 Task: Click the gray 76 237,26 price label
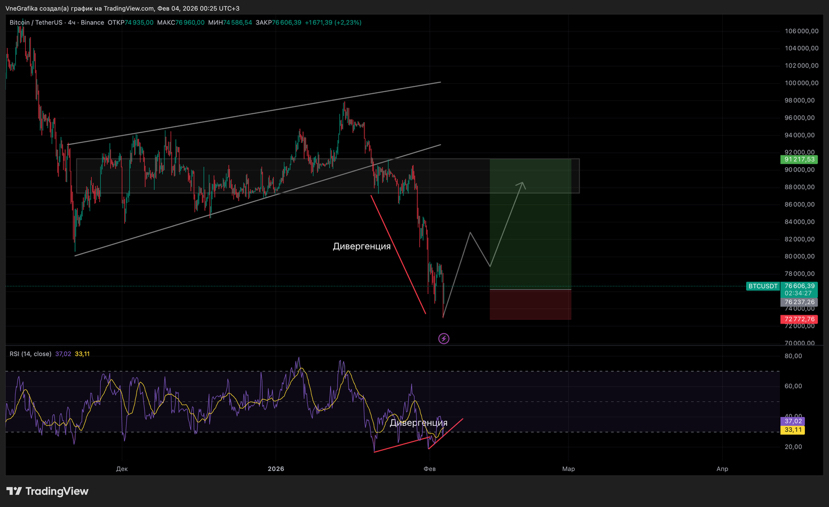[799, 302]
